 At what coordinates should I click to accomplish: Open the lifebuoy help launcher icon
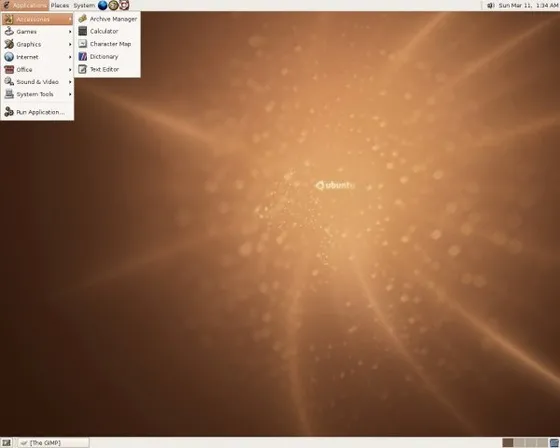[x=124, y=5]
